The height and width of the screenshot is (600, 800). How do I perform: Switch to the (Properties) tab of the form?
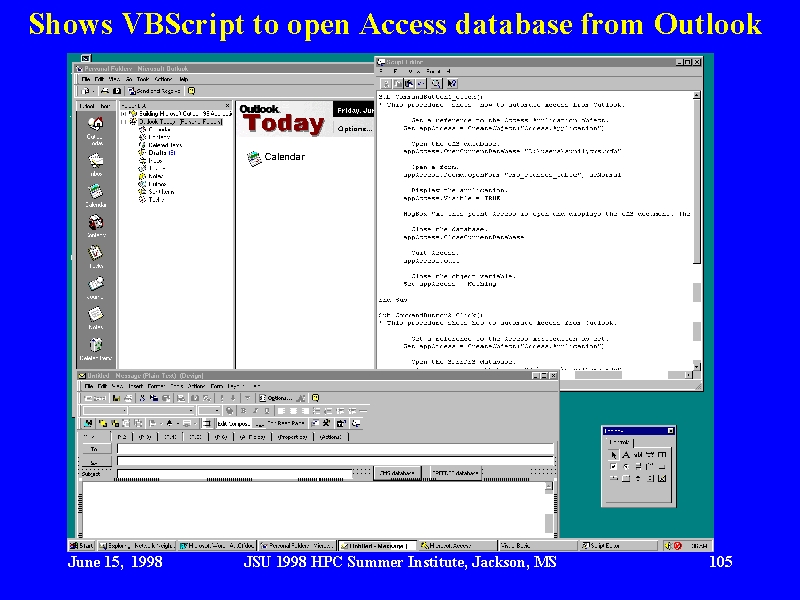point(292,437)
